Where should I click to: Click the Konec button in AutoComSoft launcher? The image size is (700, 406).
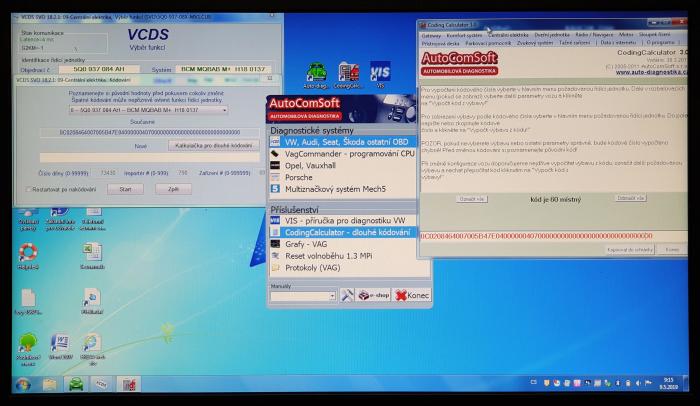412,296
